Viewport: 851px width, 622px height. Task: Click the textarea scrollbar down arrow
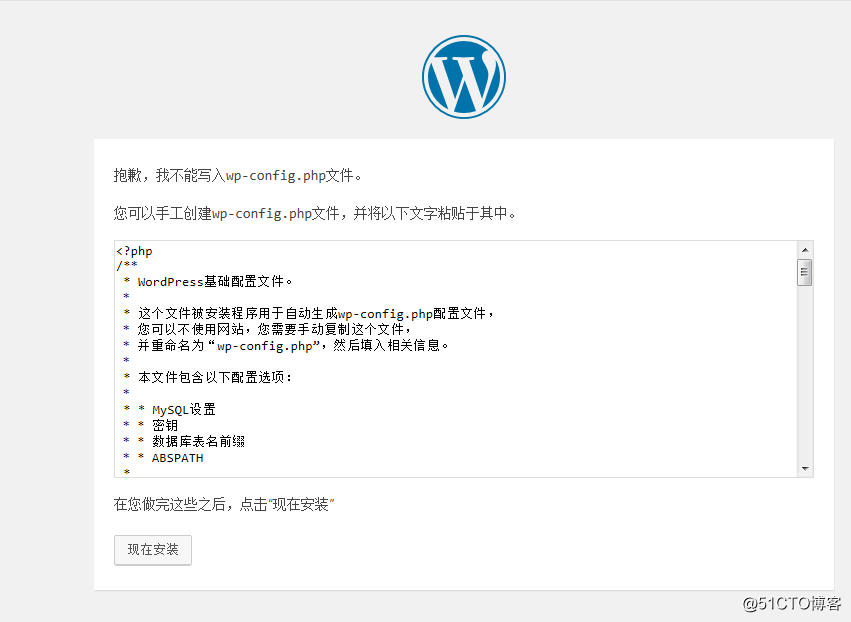805,468
